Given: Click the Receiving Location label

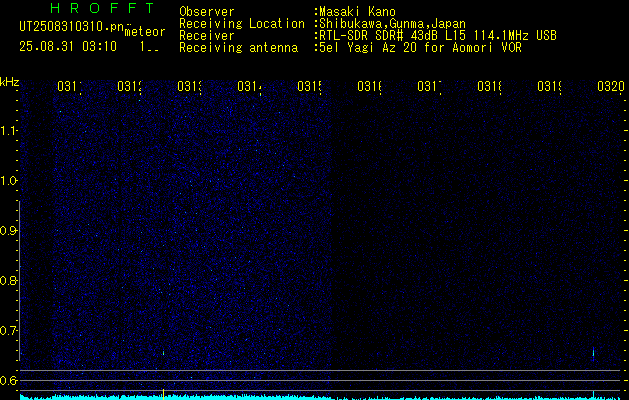Looking at the screenshot, I should tap(242, 24).
